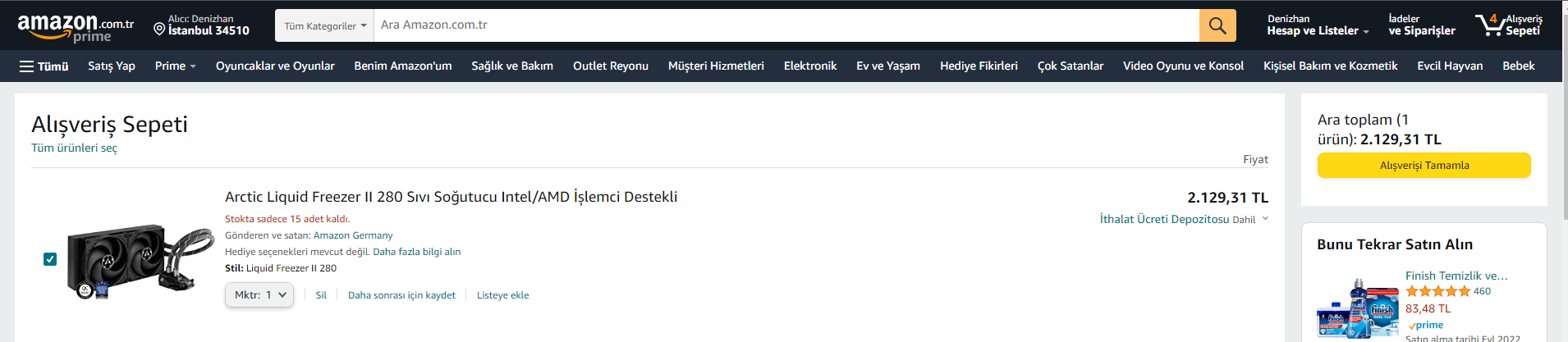Click Daha sonrası için kaydet link
1568x342 pixels.
(401, 295)
